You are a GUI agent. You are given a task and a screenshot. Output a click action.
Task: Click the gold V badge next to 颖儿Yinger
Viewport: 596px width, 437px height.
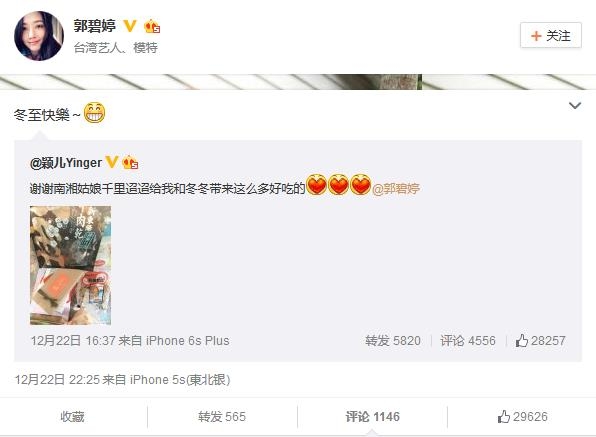[112, 162]
